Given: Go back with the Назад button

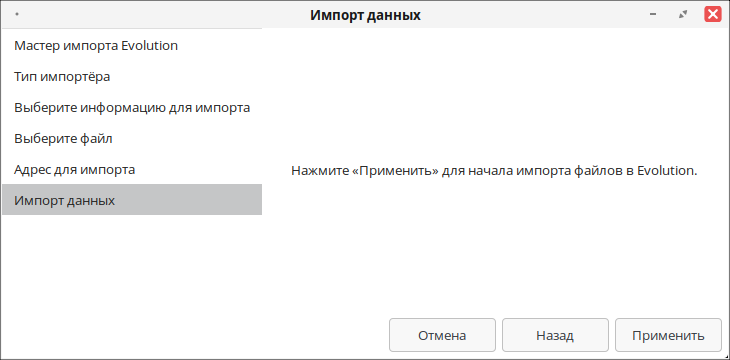Looking at the screenshot, I should (x=555, y=335).
